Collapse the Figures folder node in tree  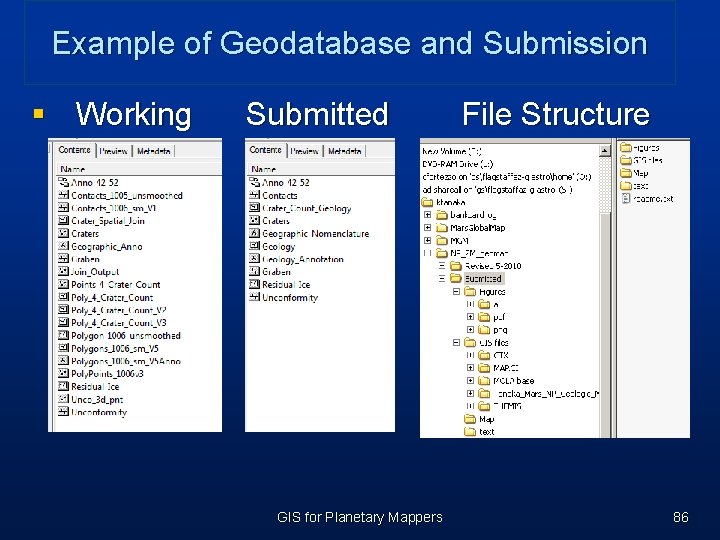point(456,292)
